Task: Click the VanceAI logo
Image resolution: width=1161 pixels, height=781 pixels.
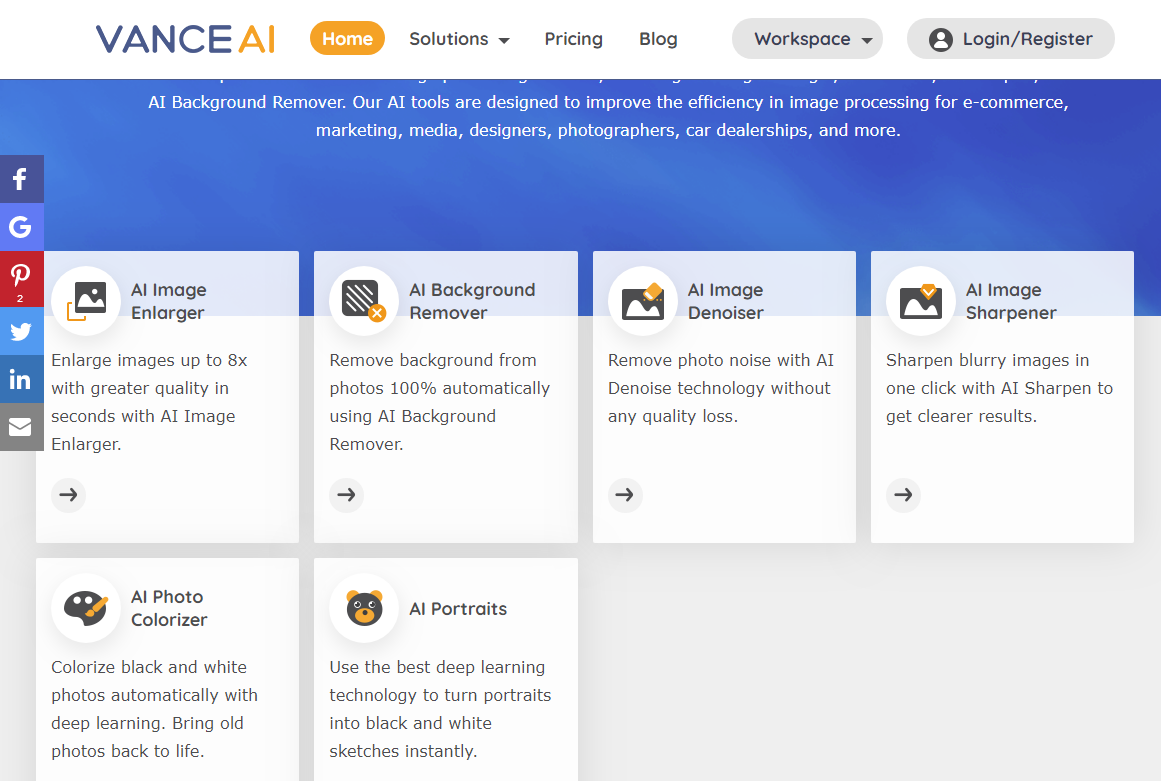Action: [x=185, y=38]
